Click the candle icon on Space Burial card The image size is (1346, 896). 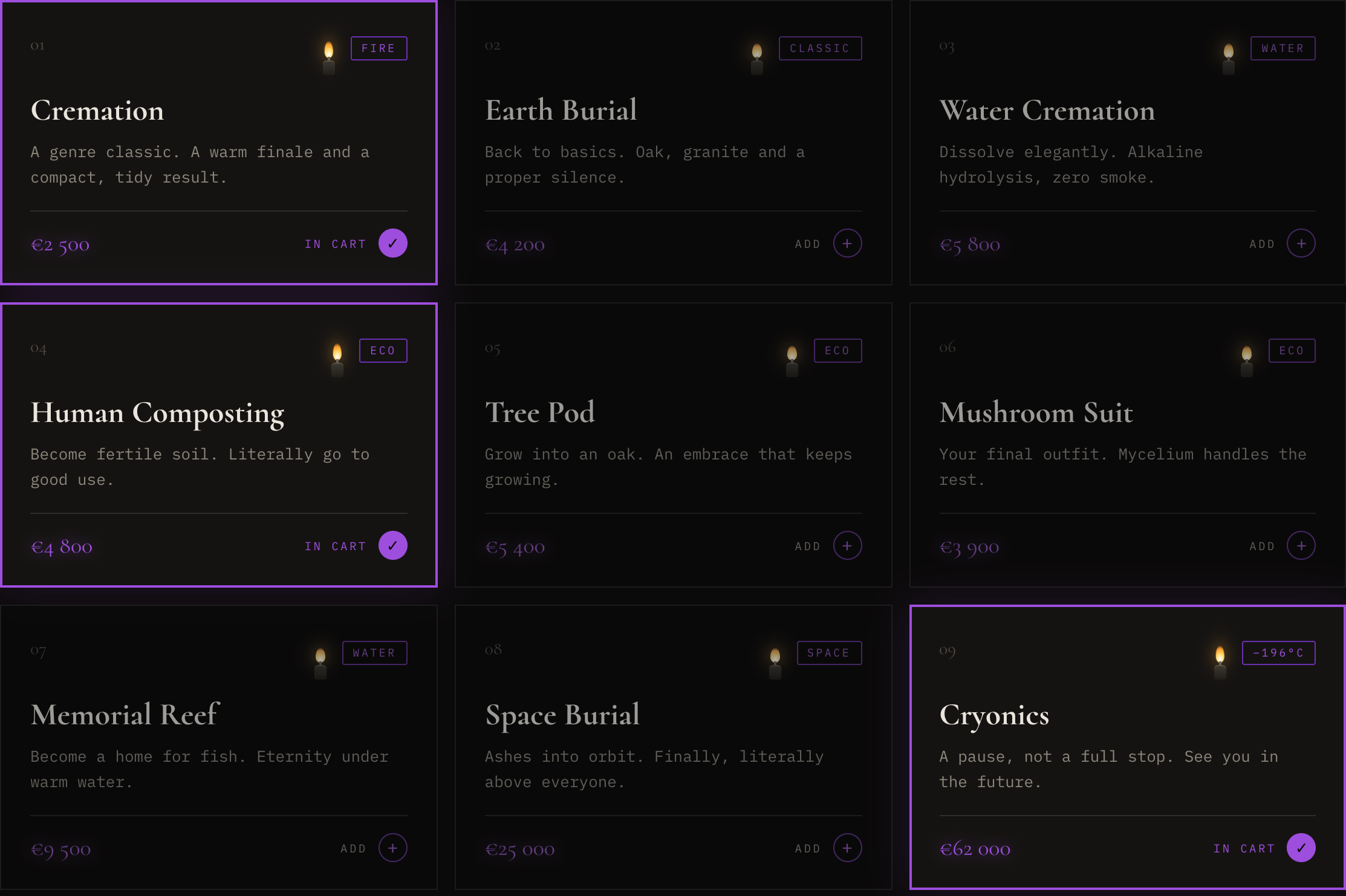[x=775, y=663]
